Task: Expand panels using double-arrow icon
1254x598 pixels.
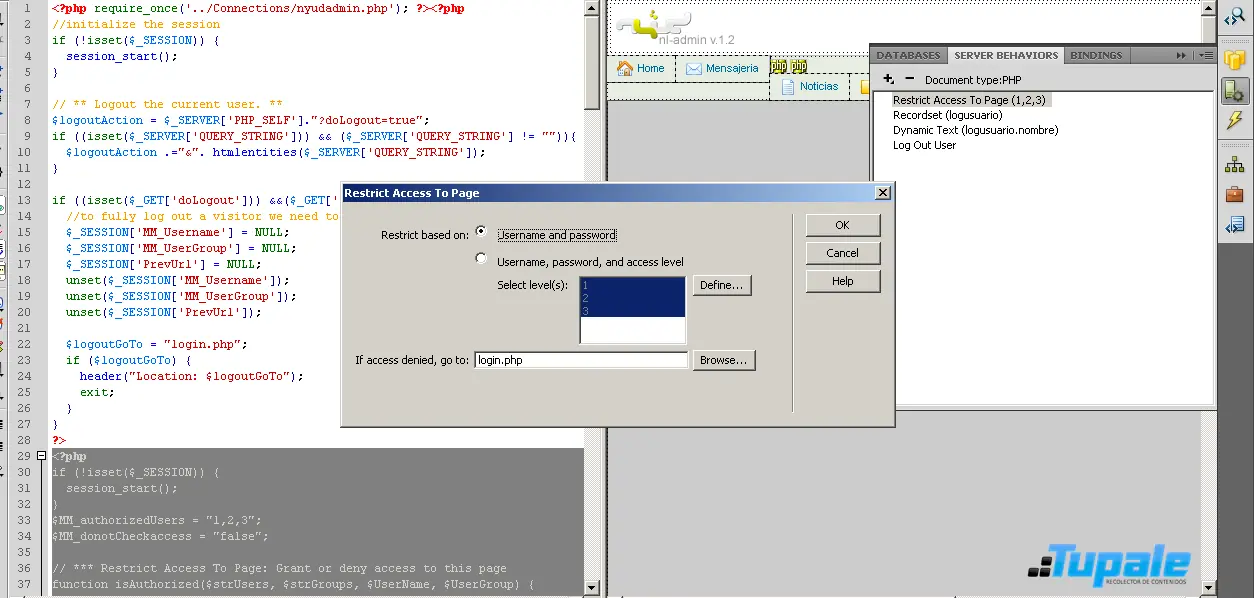Action: click(x=1181, y=55)
